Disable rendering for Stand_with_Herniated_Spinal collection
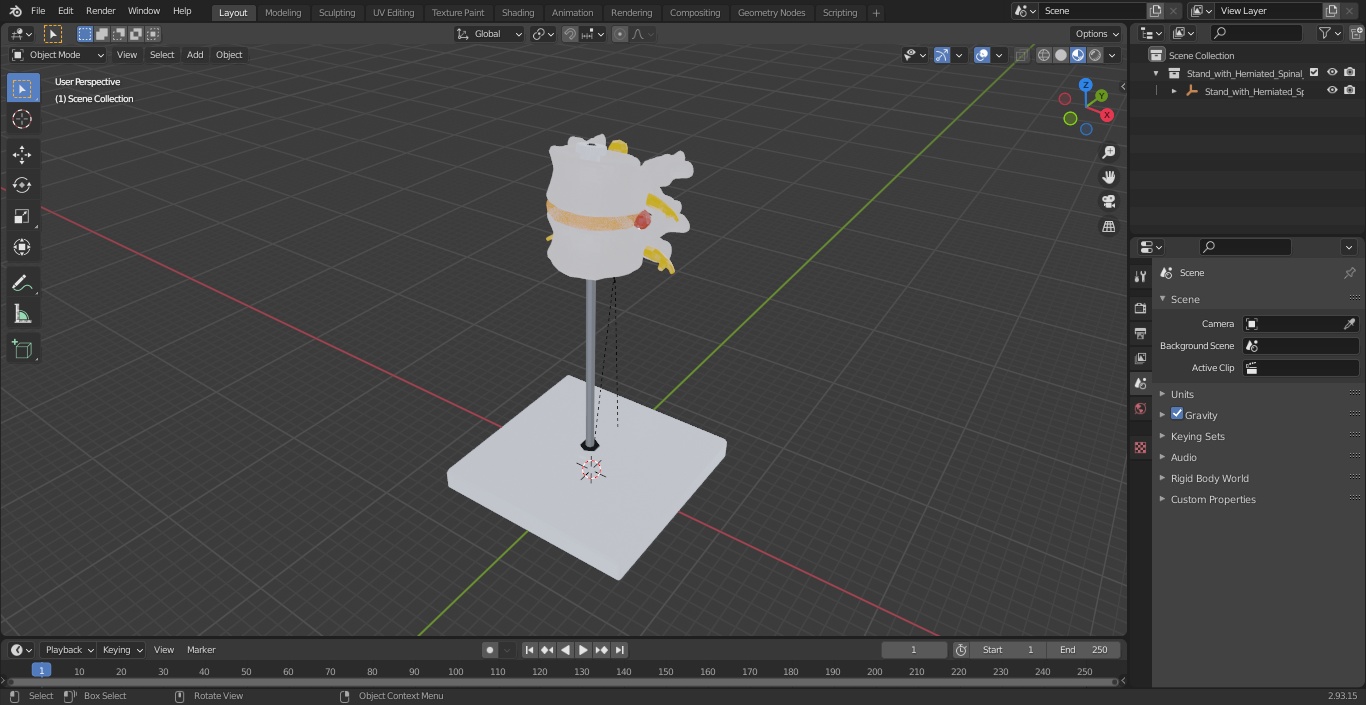The width and height of the screenshot is (1366, 705). tap(1350, 73)
